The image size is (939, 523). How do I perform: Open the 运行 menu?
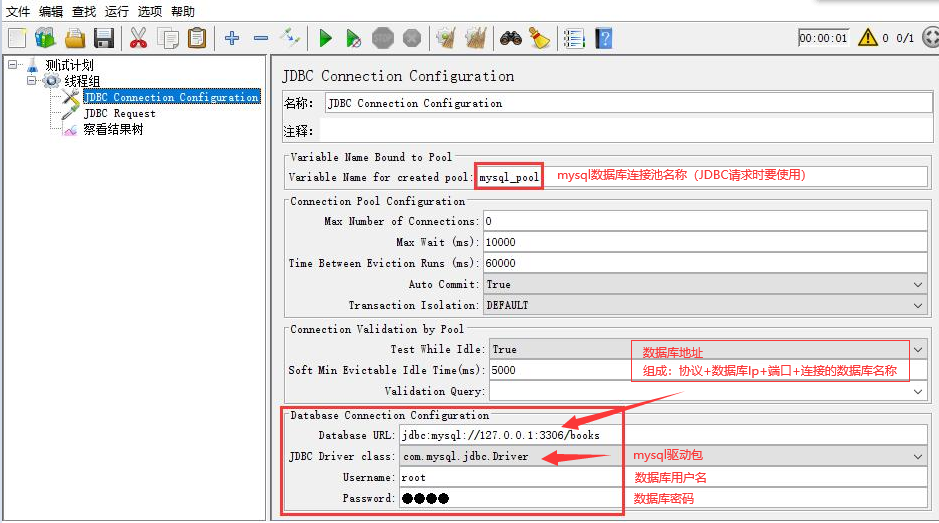[117, 12]
